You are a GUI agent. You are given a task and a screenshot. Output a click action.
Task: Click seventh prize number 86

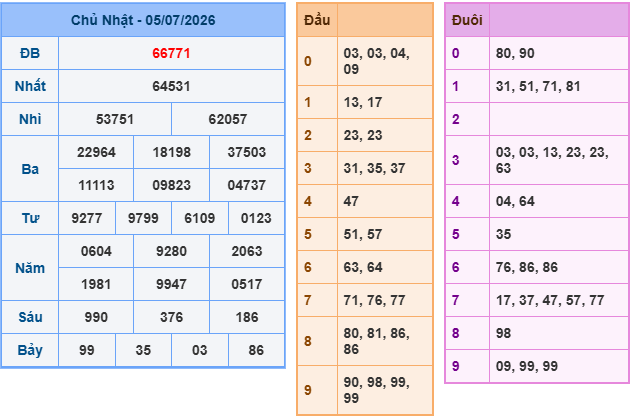(x=256, y=350)
